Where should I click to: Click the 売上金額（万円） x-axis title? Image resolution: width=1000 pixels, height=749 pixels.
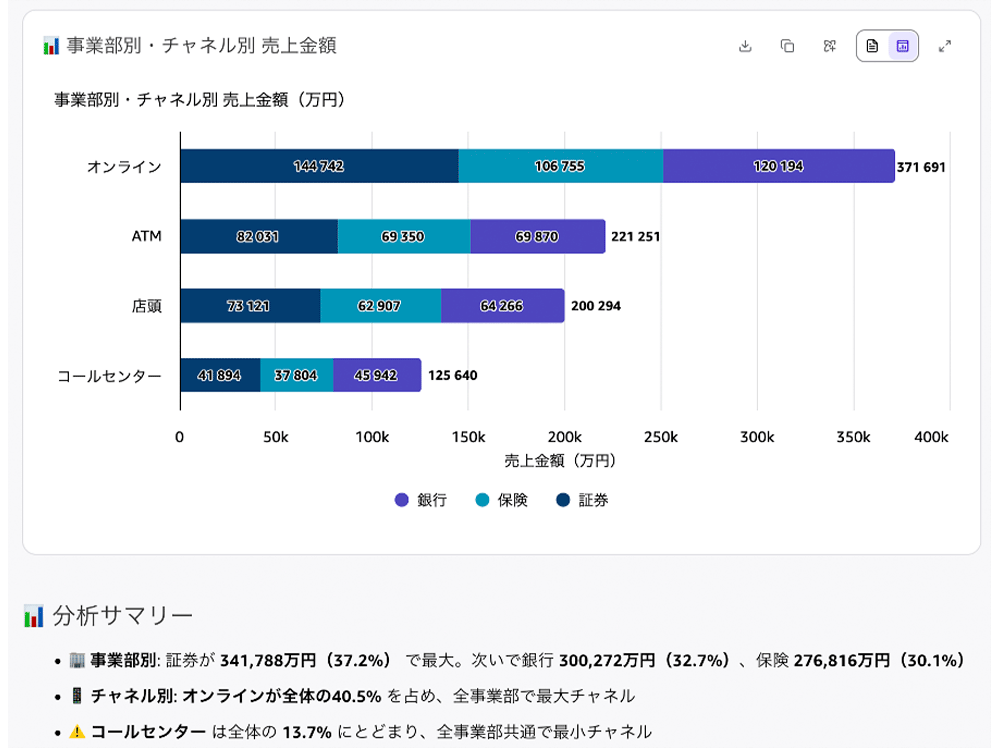pyautogui.click(x=561, y=461)
